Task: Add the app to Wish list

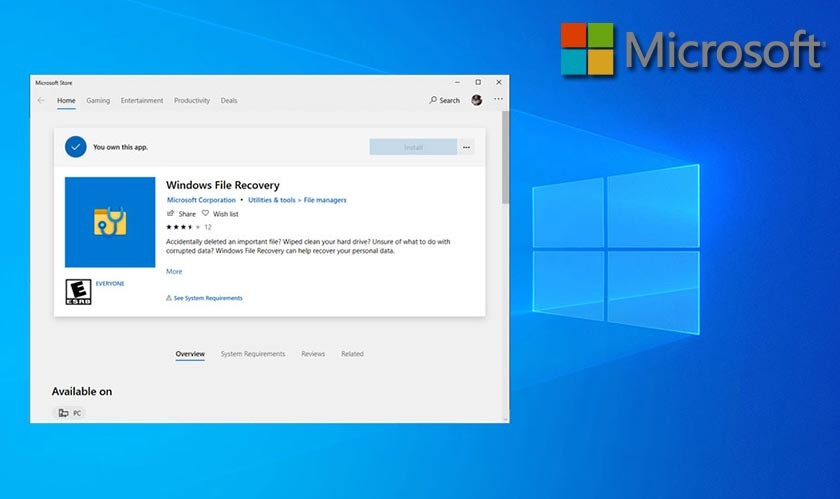Action: point(220,213)
